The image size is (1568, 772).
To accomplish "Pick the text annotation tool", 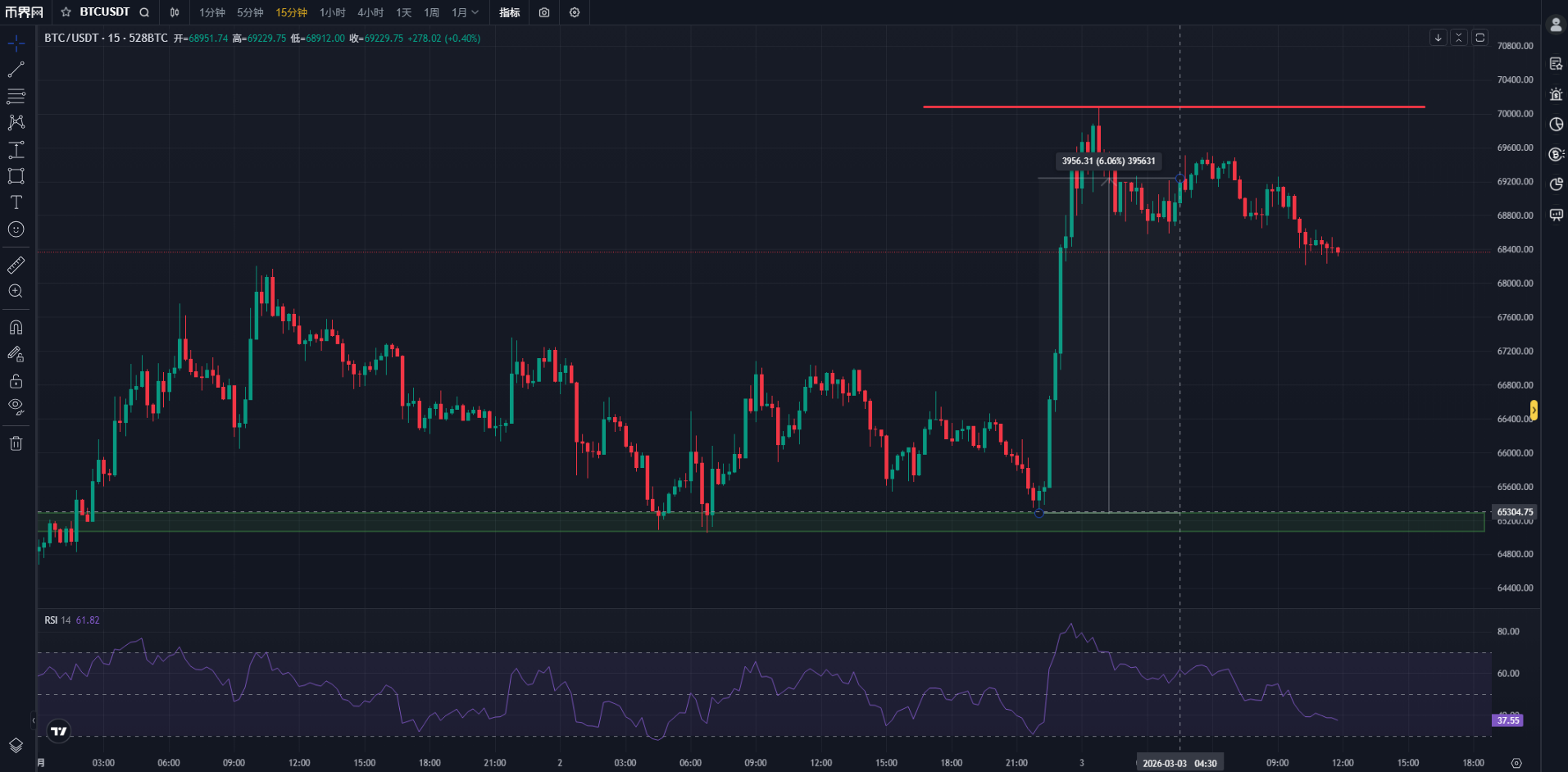I will tap(16, 202).
